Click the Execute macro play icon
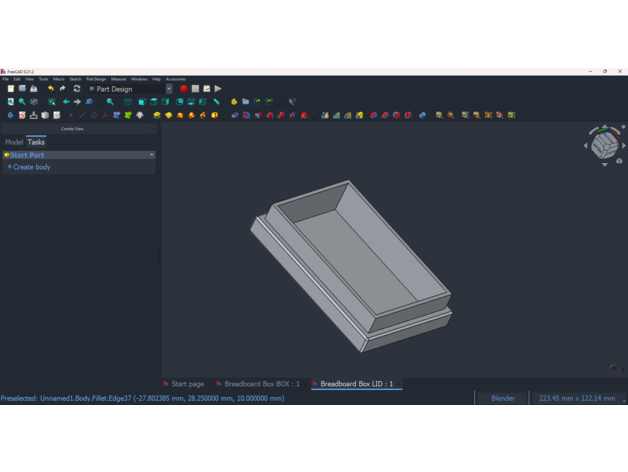The width and height of the screenshot is (628, 472). [218, 89]
